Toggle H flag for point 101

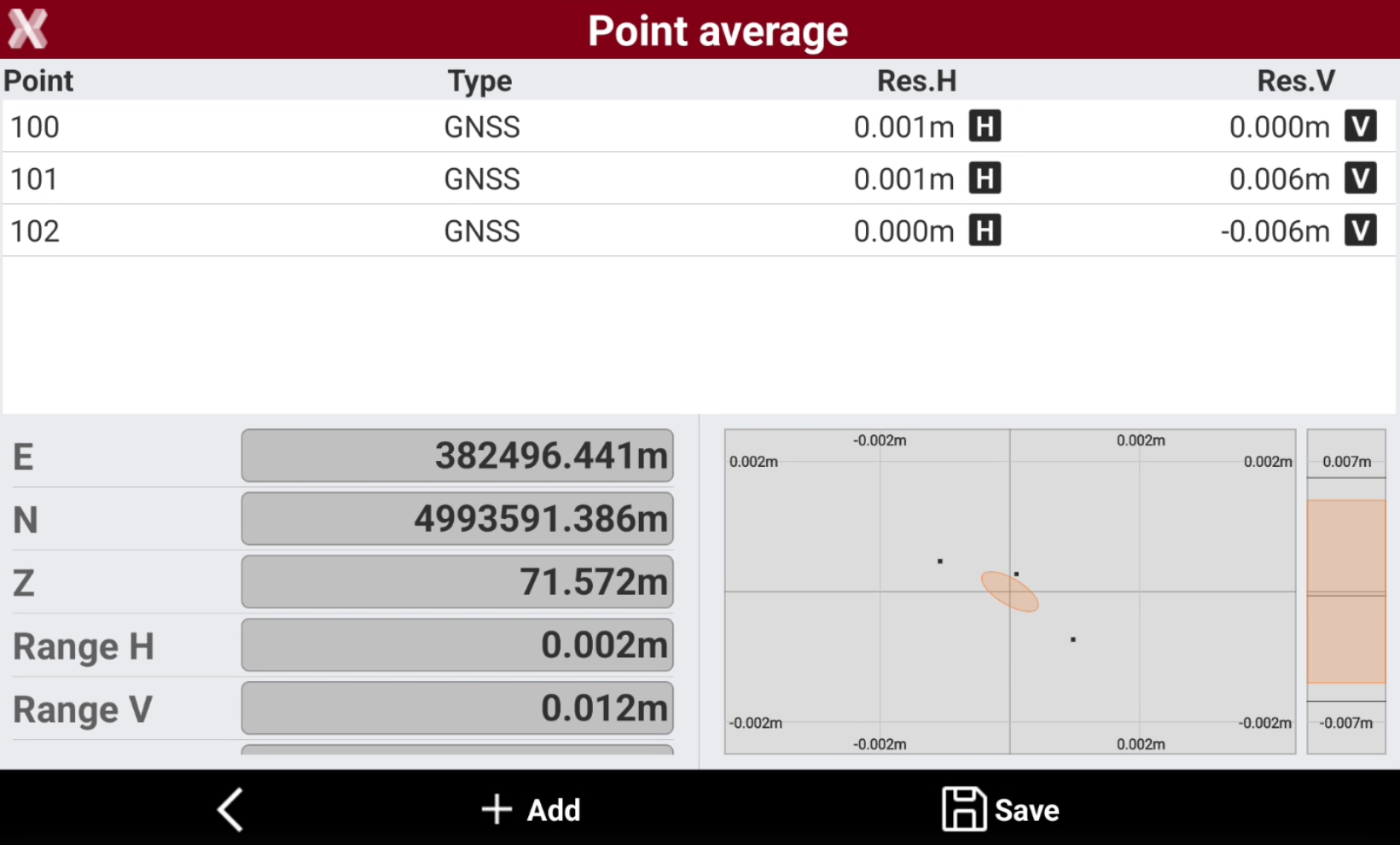pyautogui.click(x=985, y=179)
